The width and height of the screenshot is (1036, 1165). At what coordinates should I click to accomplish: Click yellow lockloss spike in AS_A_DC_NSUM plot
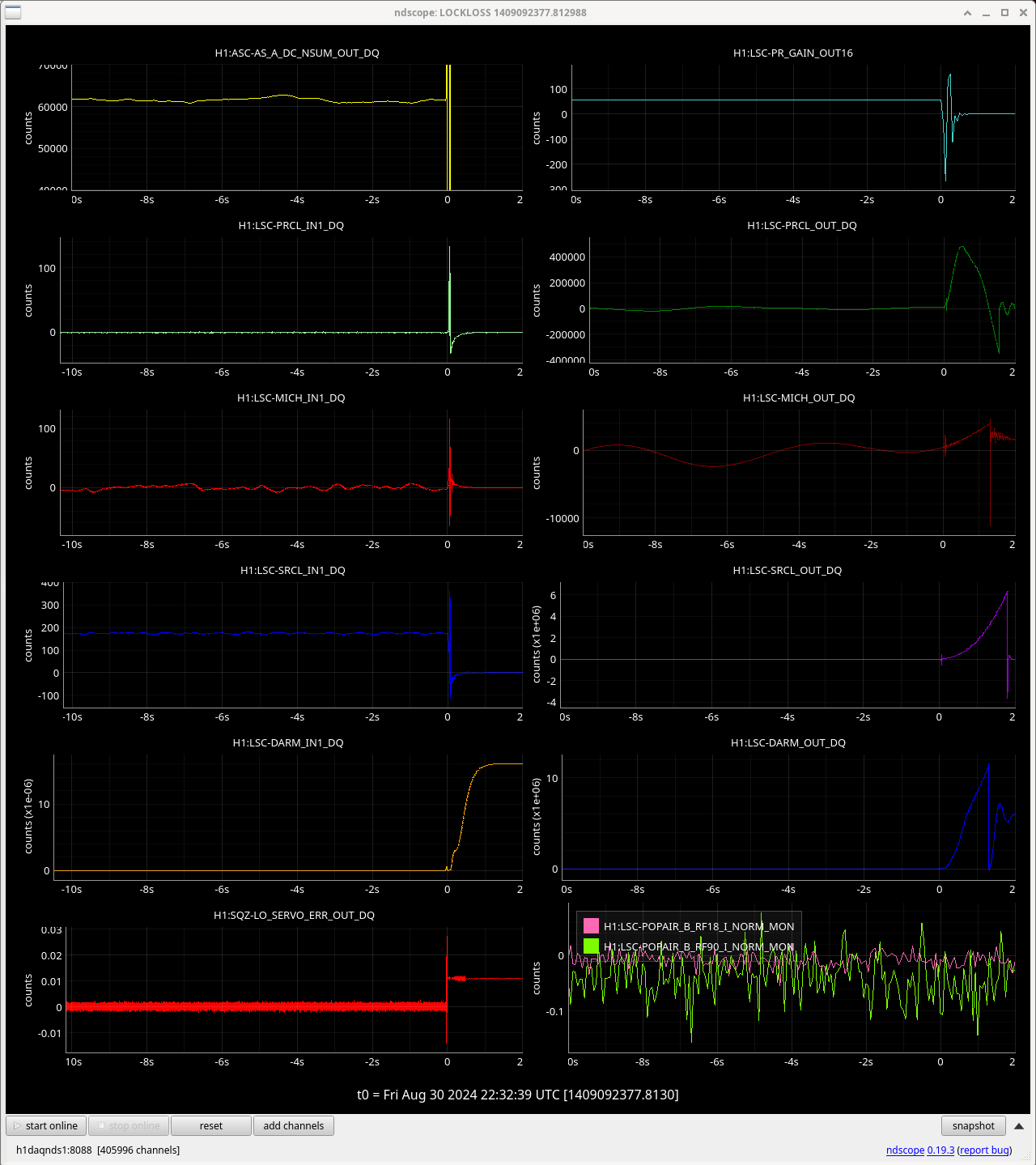tap(448, 127)
